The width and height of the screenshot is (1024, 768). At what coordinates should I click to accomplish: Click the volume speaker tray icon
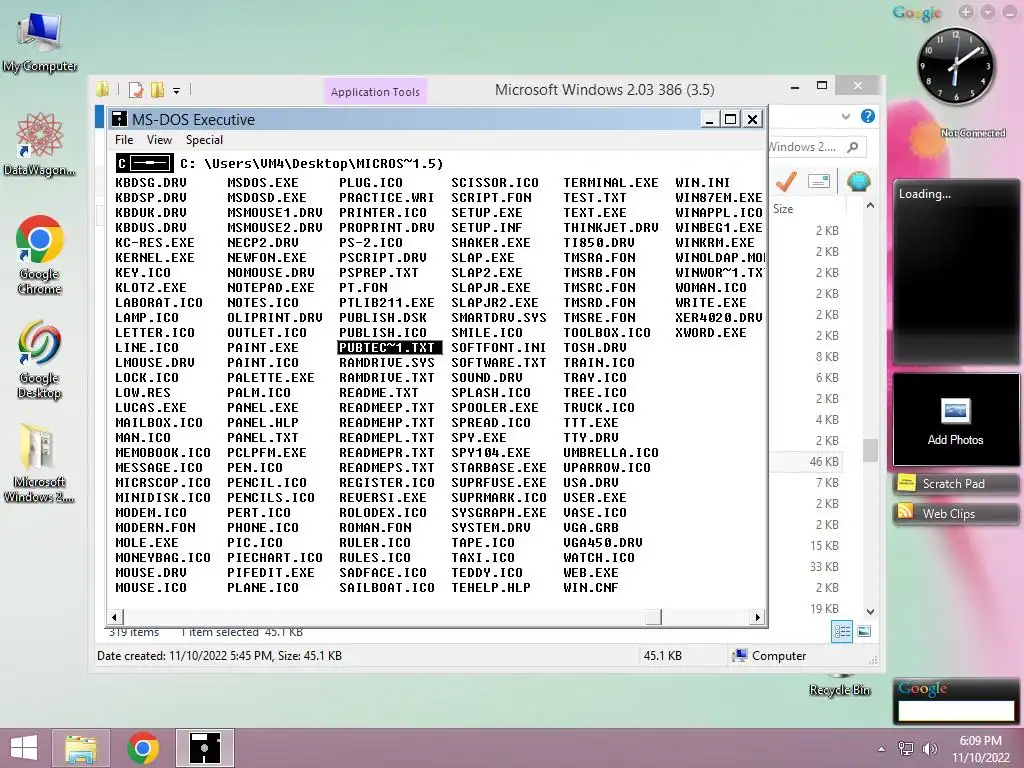pos(930,749)
